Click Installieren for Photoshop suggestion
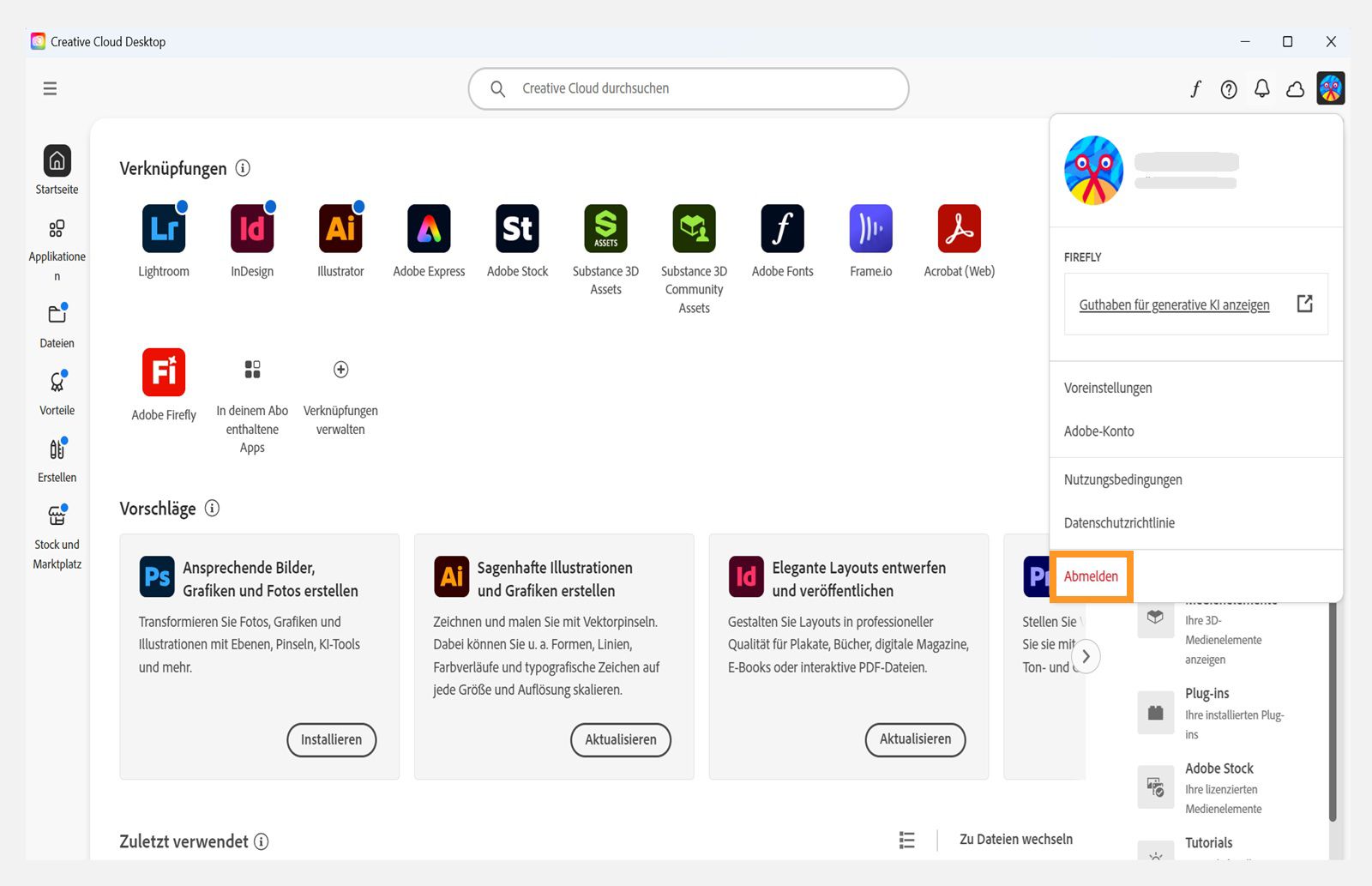This screenshot has height=886, width=1372. pyautogui.click(x=331, y=739)
